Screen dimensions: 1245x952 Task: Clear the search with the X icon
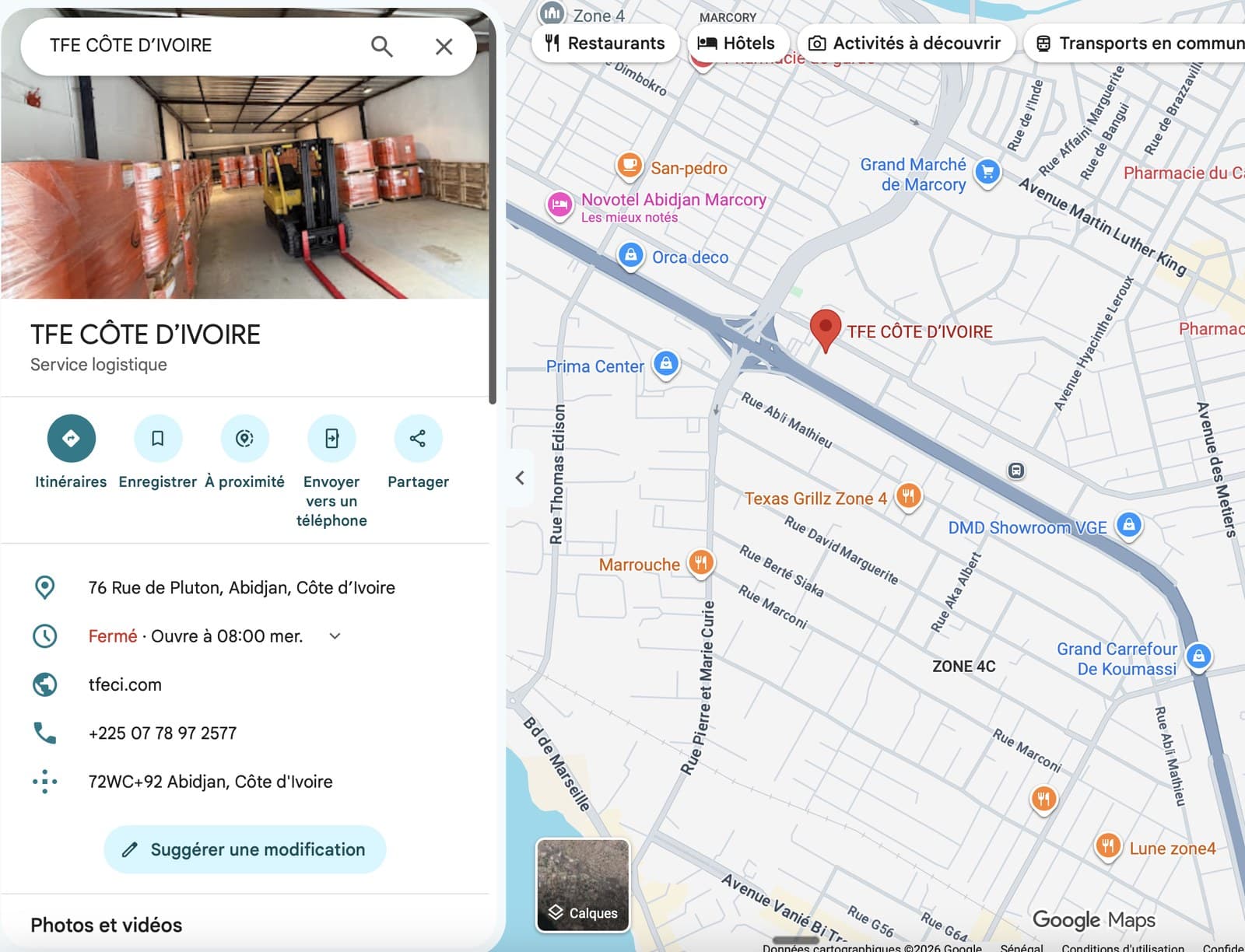point(444,46)
